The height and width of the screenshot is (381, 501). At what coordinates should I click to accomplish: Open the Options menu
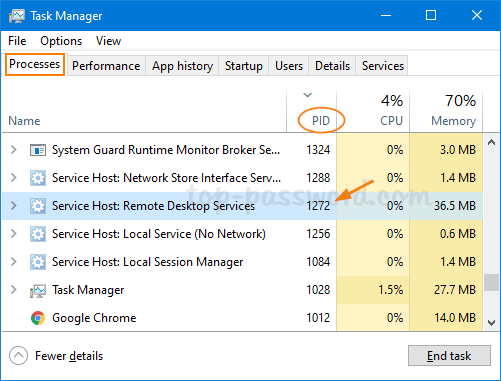tap(61, 41)
